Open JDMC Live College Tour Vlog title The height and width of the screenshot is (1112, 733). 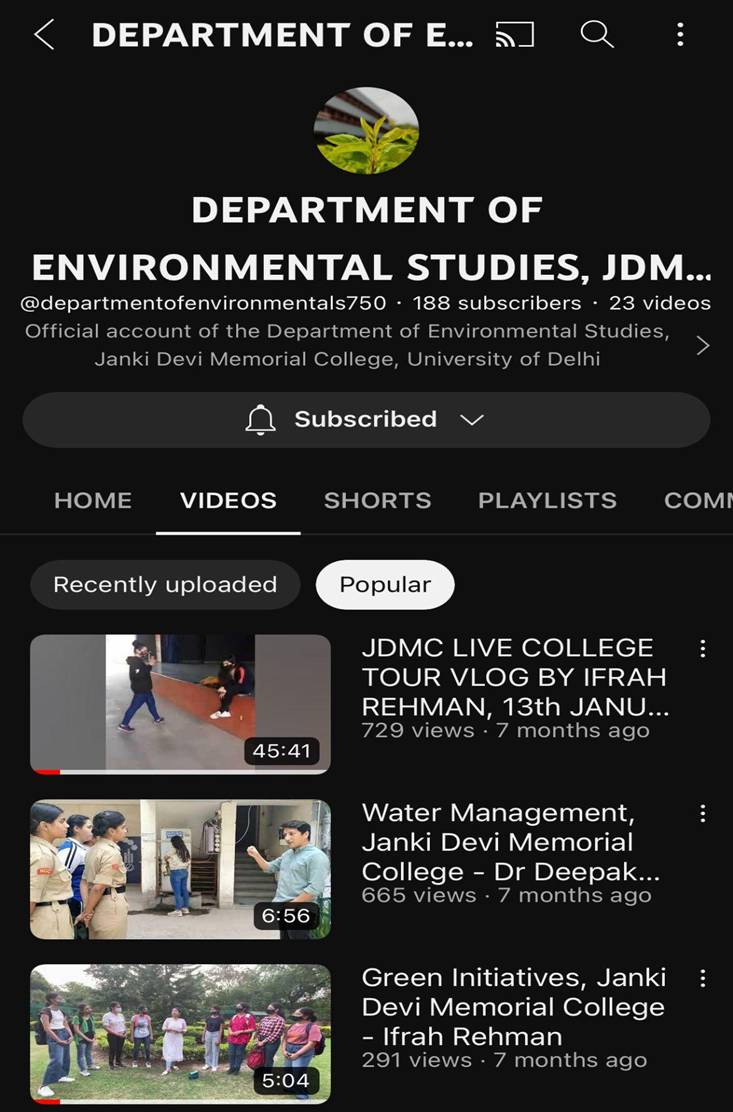[514, 677]
